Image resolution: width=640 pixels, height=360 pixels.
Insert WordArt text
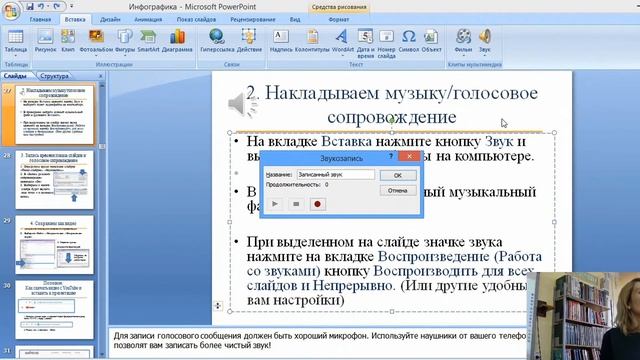(343, 41)
